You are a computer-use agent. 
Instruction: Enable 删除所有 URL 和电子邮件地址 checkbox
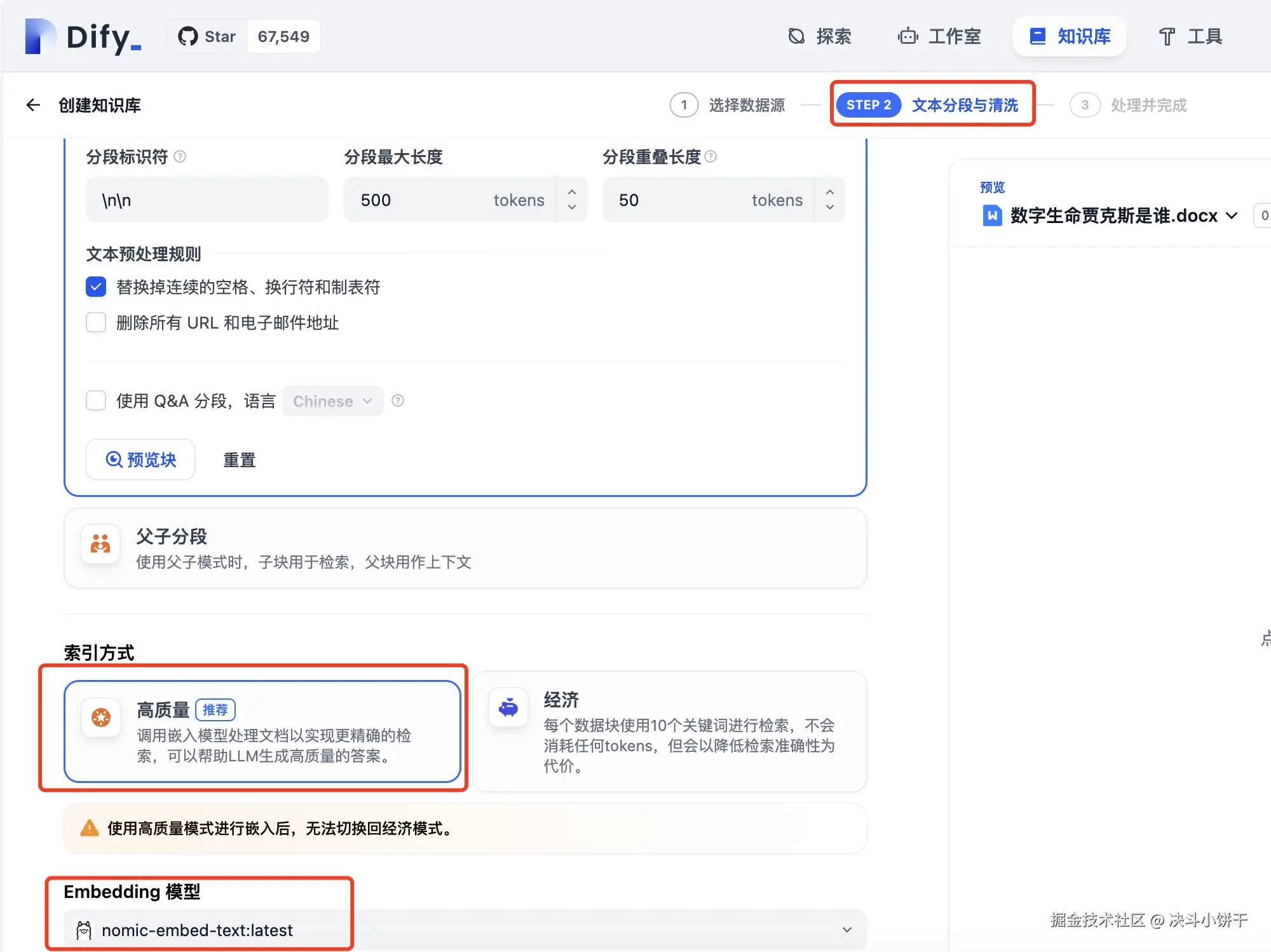click(96, 322)
